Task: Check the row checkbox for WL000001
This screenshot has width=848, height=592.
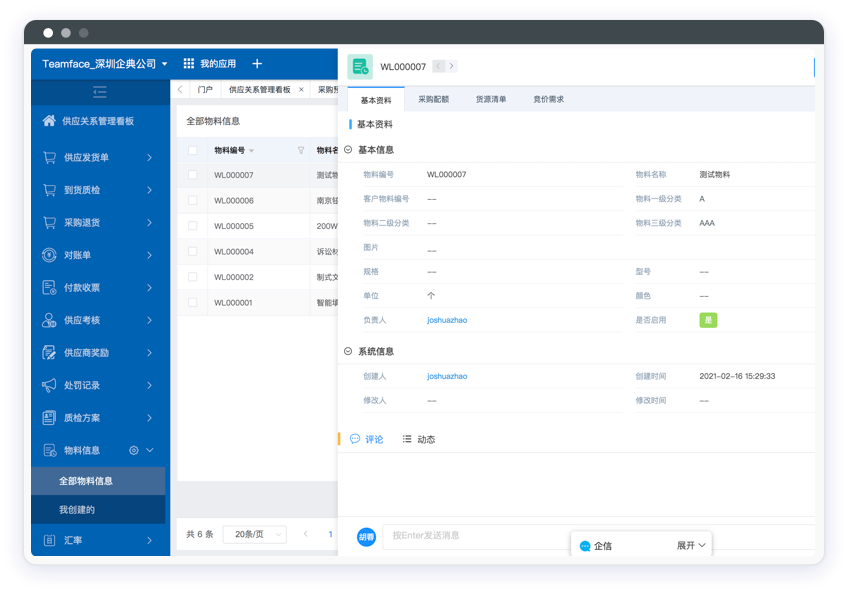Action: click(193, 303)
